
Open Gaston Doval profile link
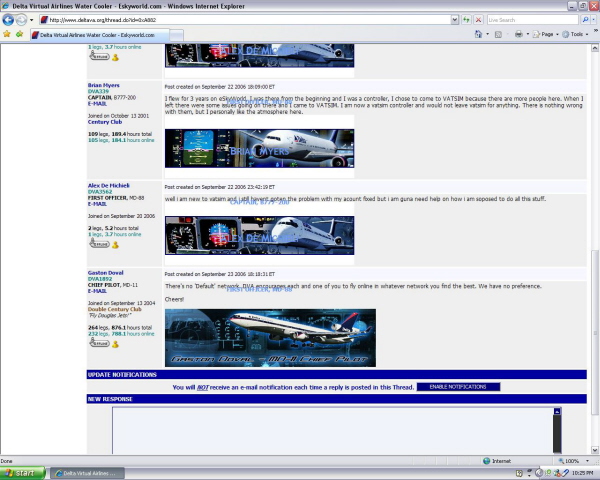click(106, 273)
